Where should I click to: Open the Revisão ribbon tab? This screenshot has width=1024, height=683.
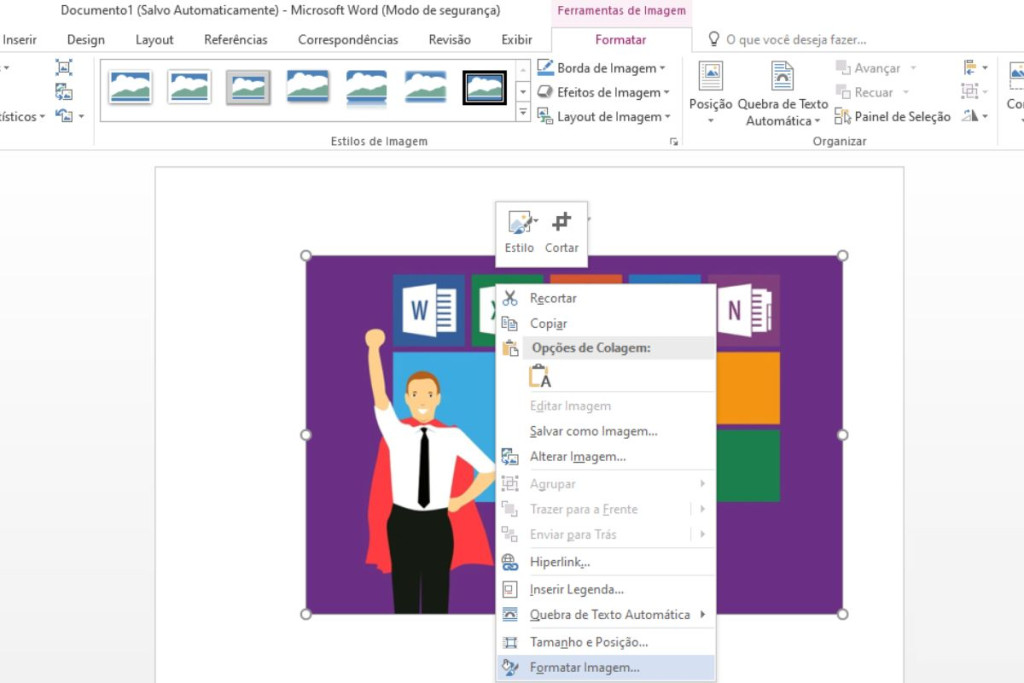449,40
